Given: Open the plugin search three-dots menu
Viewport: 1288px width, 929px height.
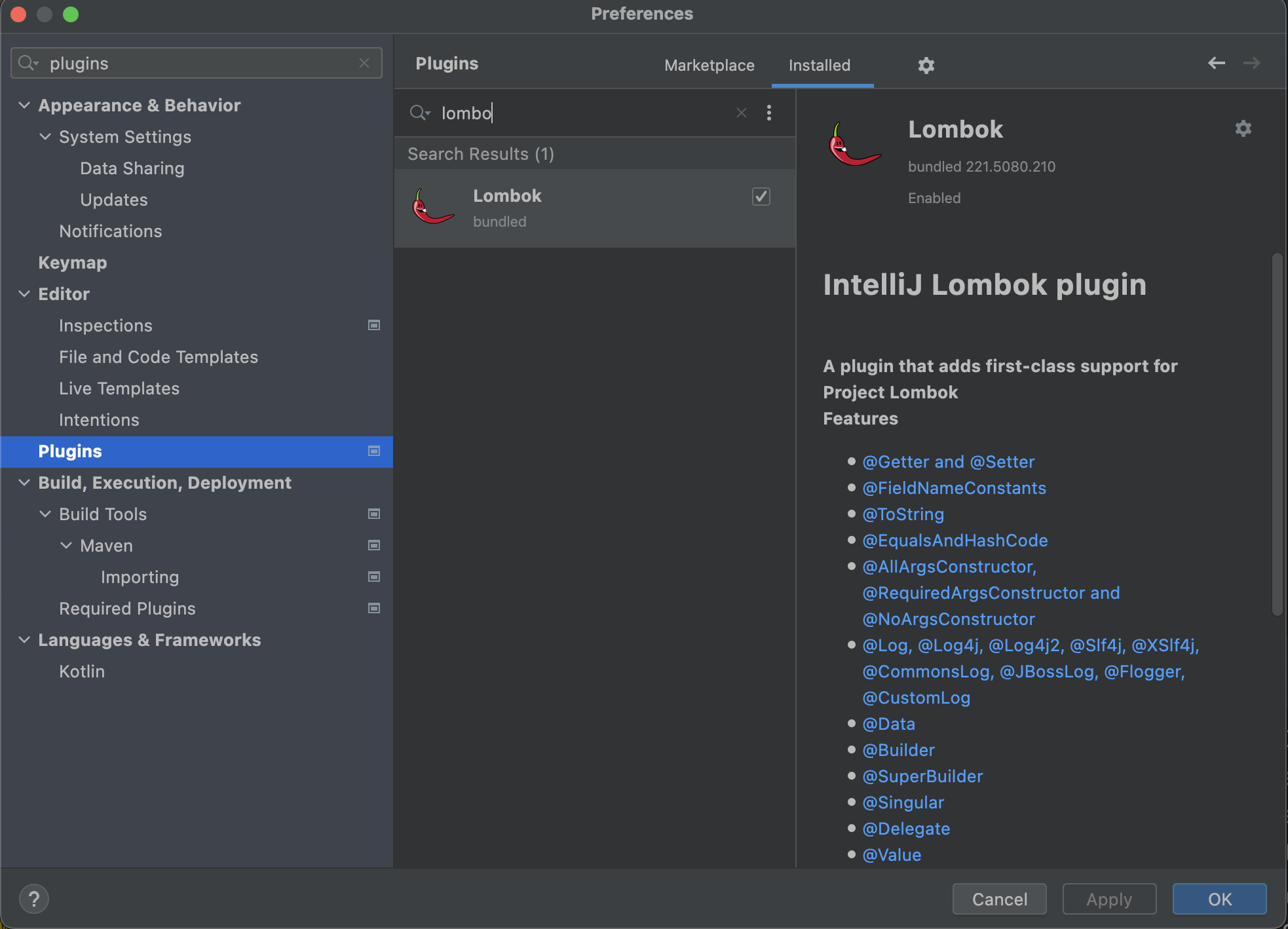Looking at the screenshot, I should [x=769, y=113].
